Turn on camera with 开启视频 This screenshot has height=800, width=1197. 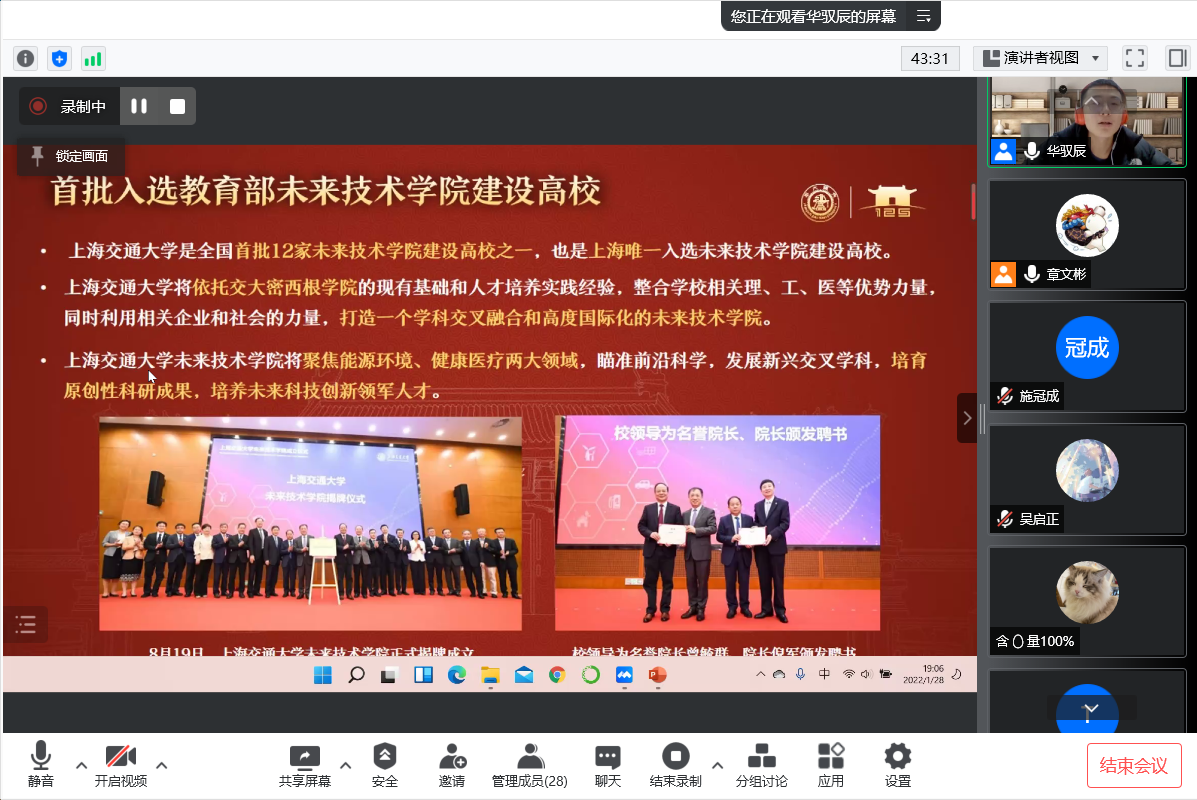121,765
